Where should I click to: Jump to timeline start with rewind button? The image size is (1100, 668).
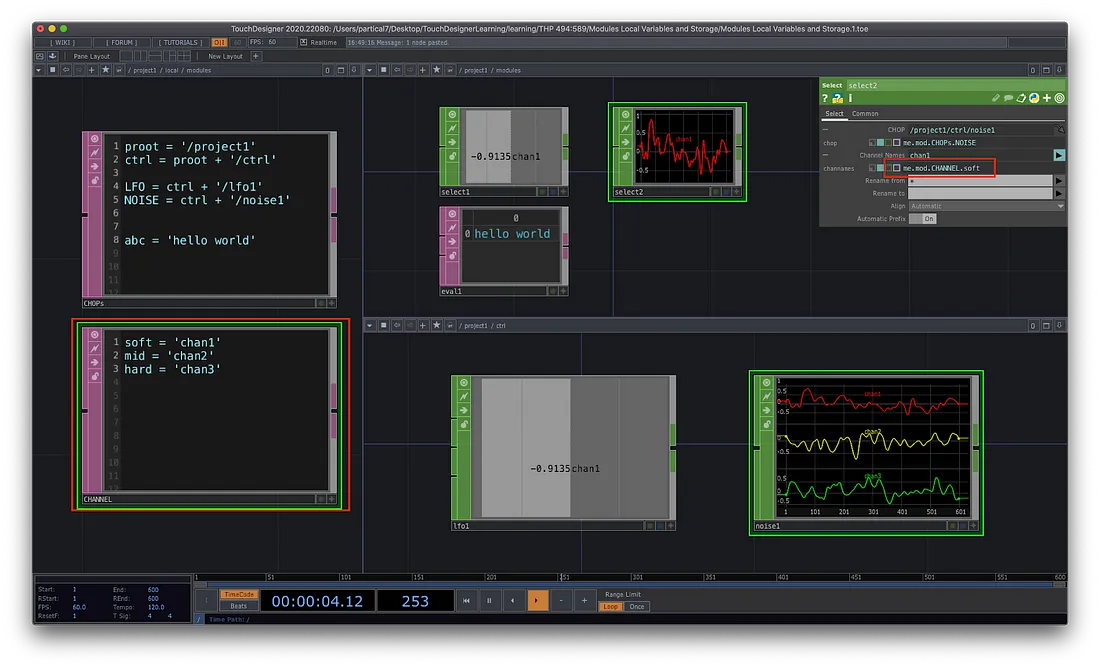pos(465,601)
